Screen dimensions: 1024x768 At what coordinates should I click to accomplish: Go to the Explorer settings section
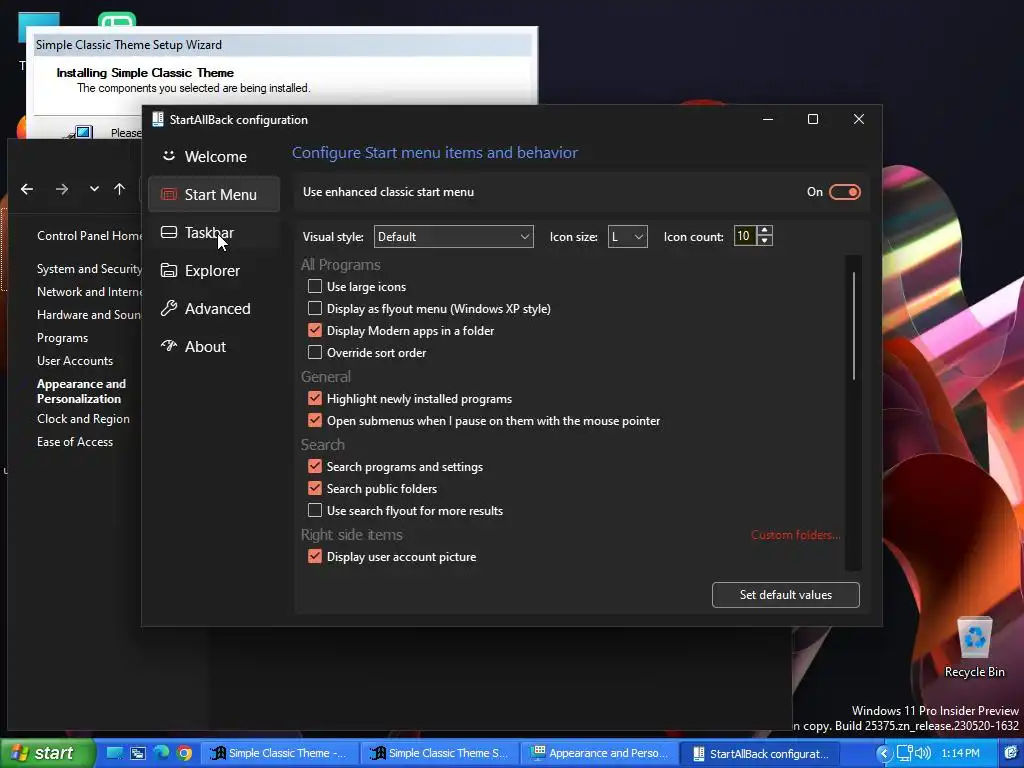point(214,270)
